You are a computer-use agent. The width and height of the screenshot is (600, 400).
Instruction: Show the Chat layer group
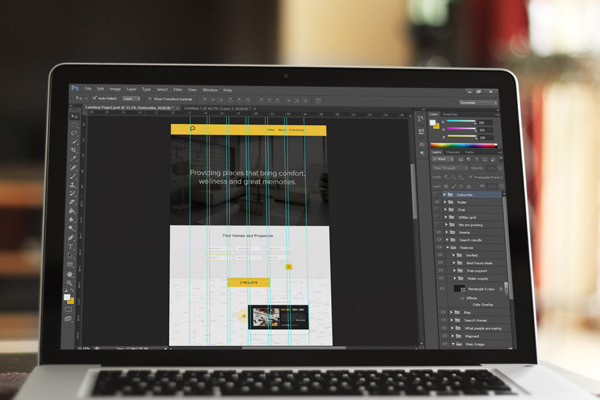(437, 209)
